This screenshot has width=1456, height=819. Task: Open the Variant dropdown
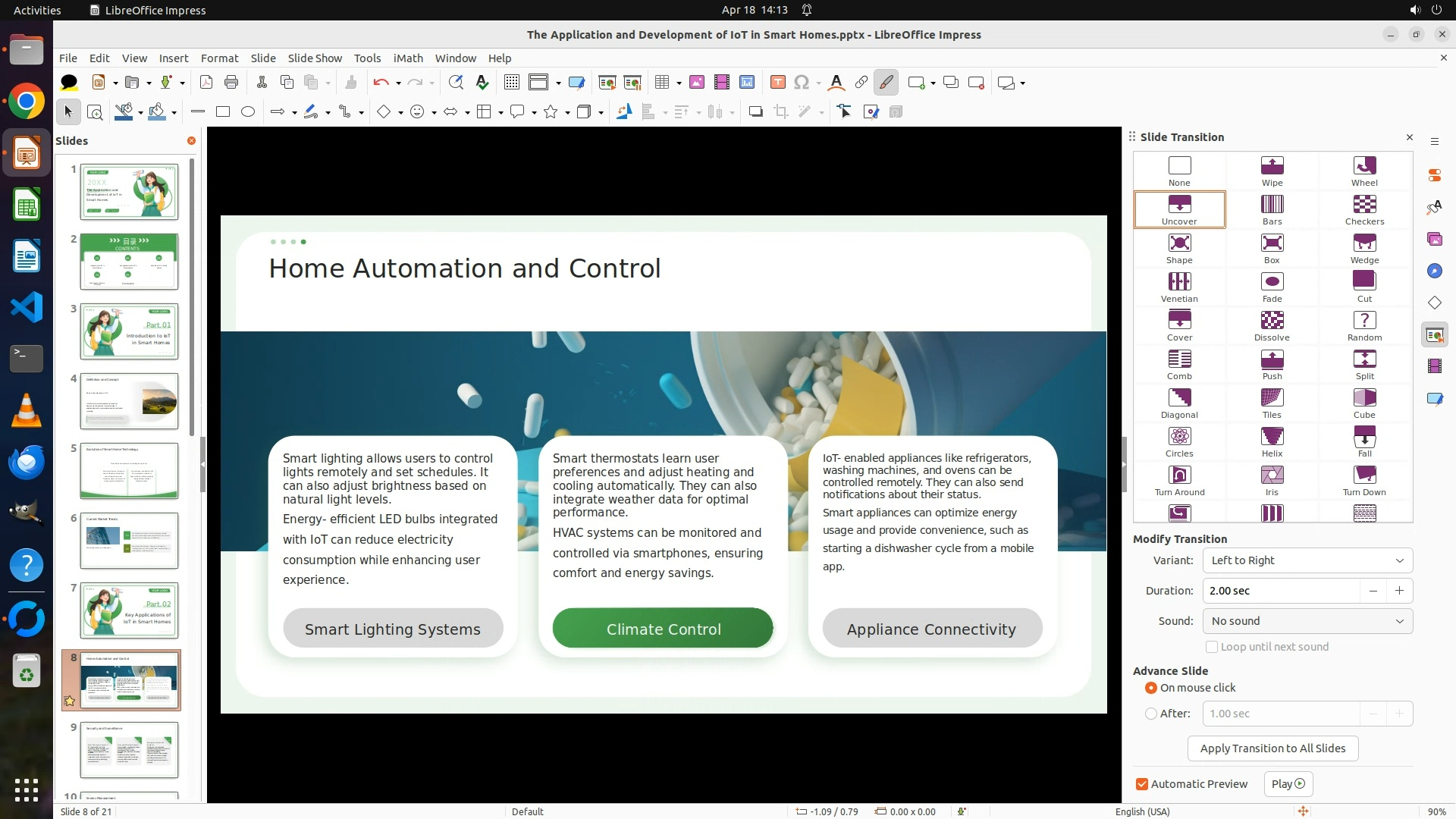click(1307, 560)
